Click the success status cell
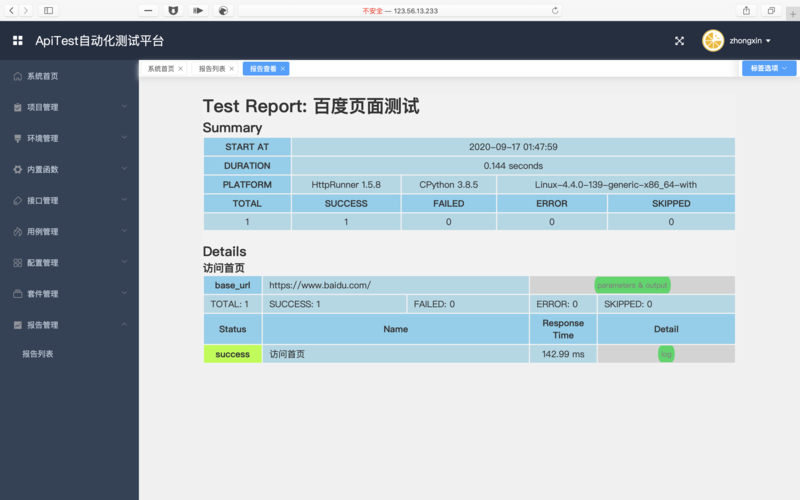800x500 pixels. tap(233, 354)
